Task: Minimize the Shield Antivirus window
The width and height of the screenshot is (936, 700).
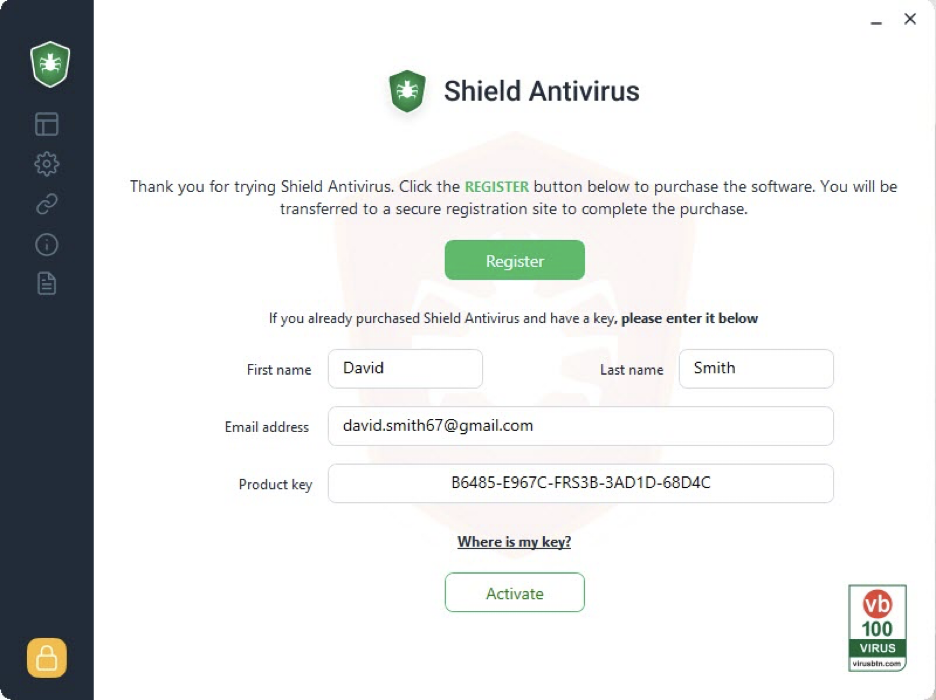Action: click(x=877, y=19)
